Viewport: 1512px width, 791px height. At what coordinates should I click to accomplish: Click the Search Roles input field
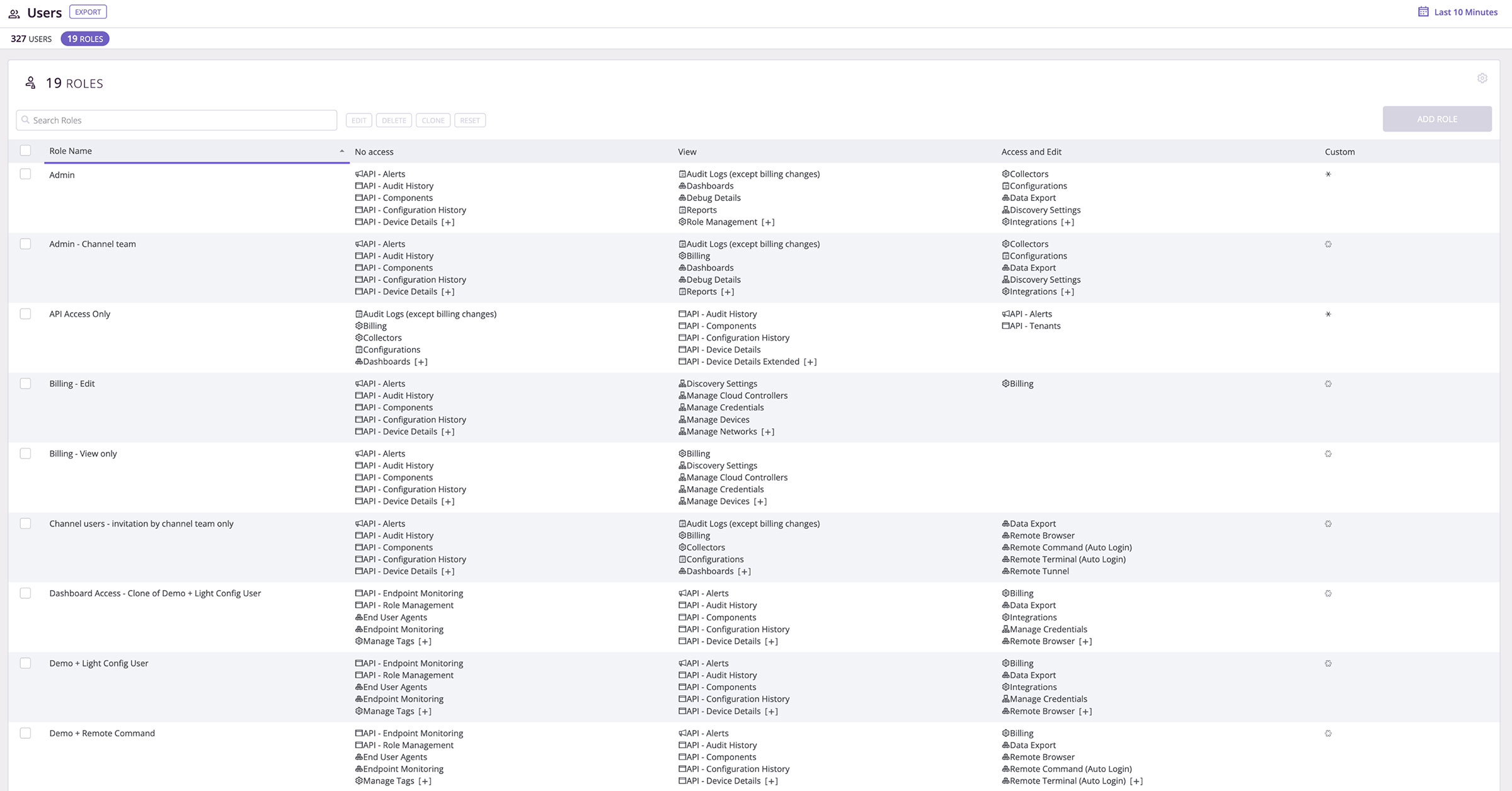click(177, 119)
